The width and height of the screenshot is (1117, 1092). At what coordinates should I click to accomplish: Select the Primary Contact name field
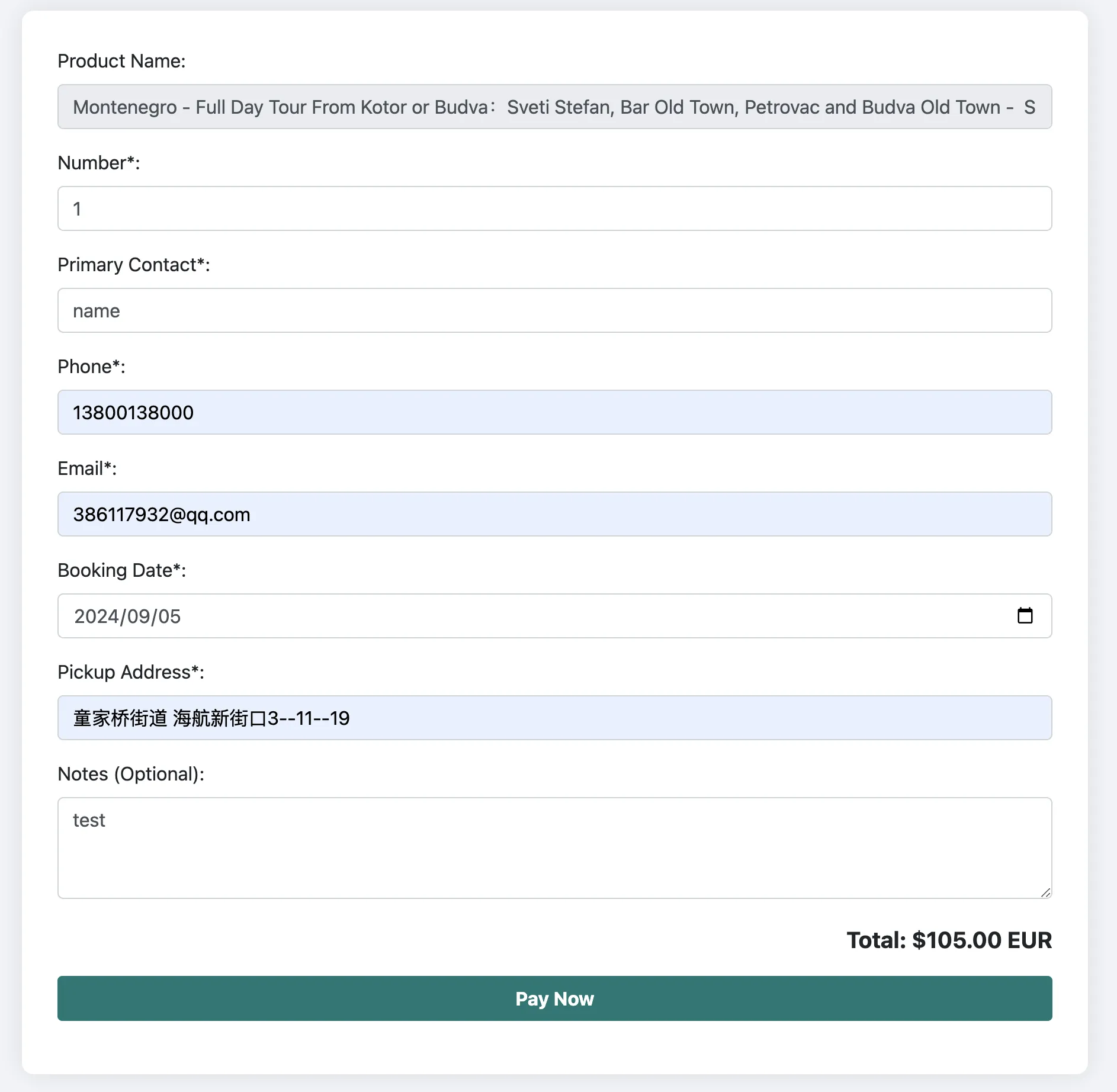coord(555,310)
